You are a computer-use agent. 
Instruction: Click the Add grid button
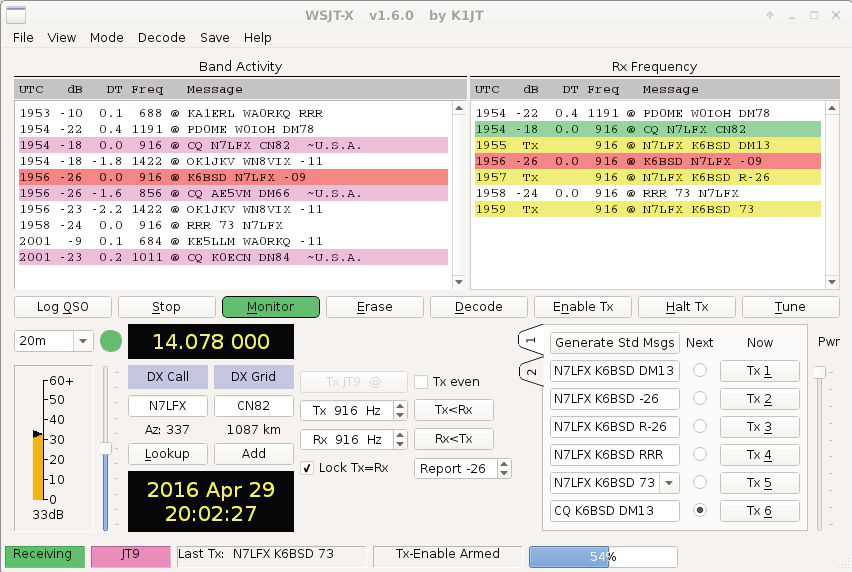point(254,454)
